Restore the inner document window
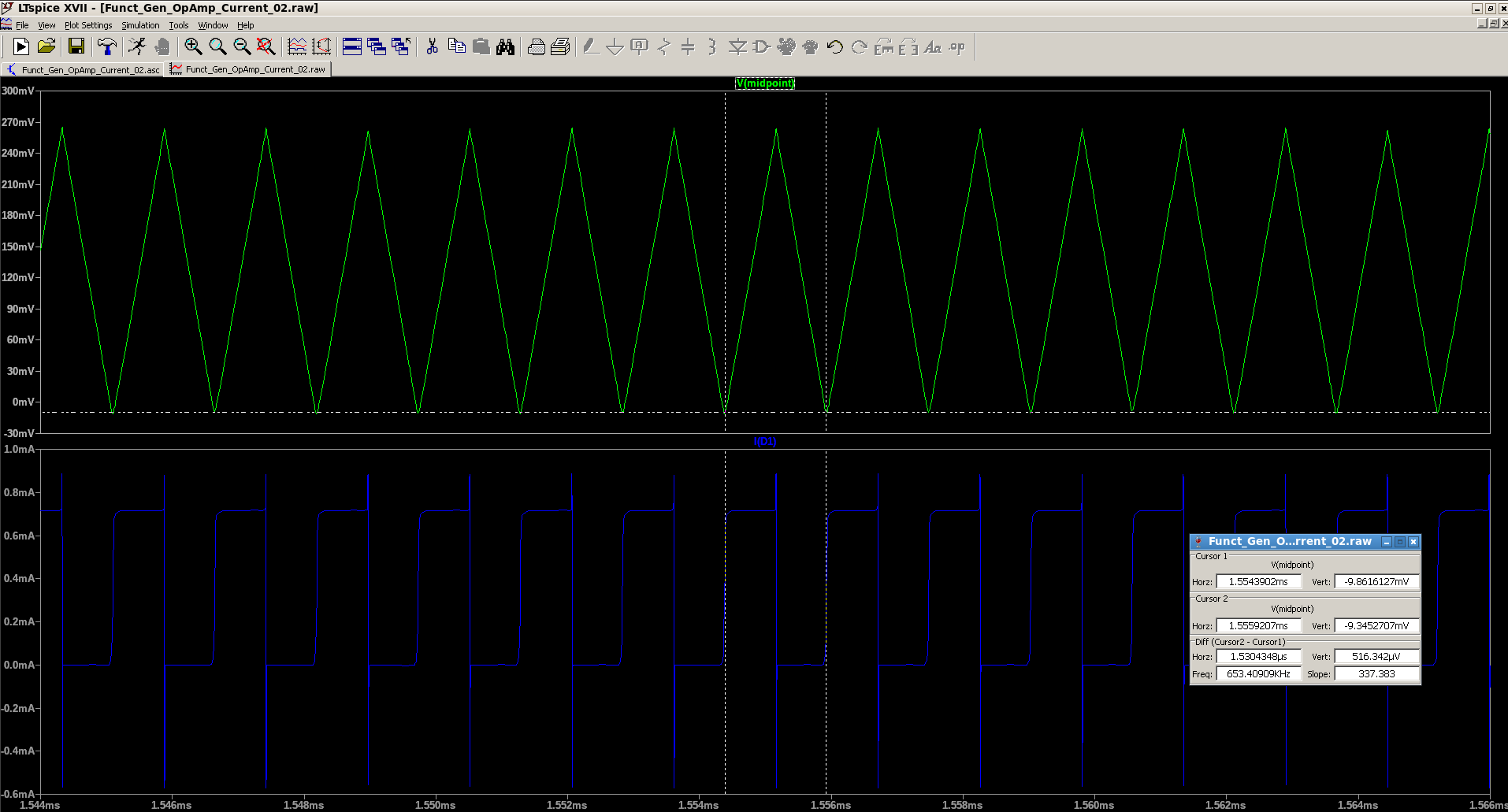 point(1494,24)
